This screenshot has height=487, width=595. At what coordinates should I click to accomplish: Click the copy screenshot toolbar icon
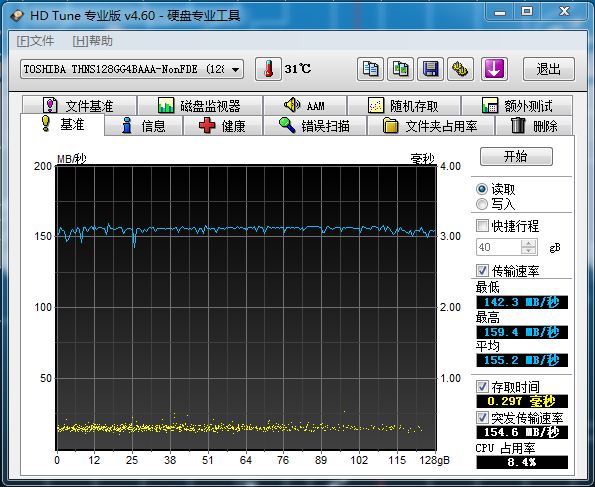[400, 69]
